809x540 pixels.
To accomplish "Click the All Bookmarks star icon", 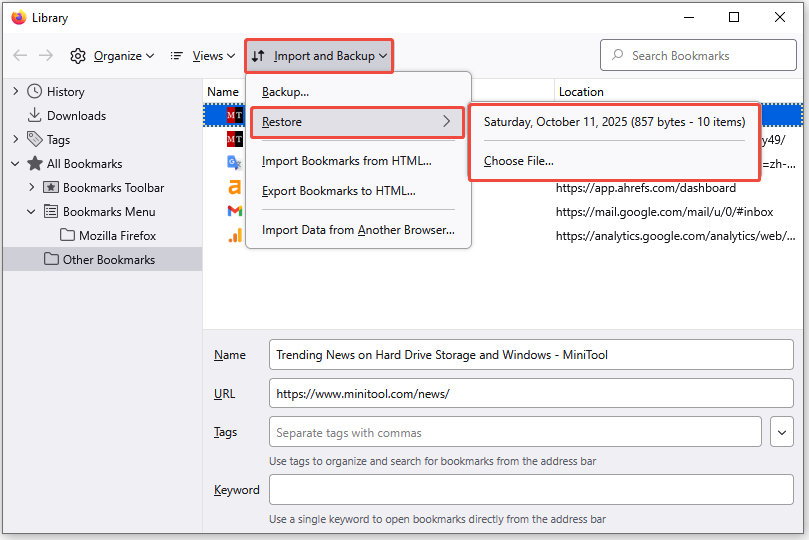I will [x=35, y=163].
